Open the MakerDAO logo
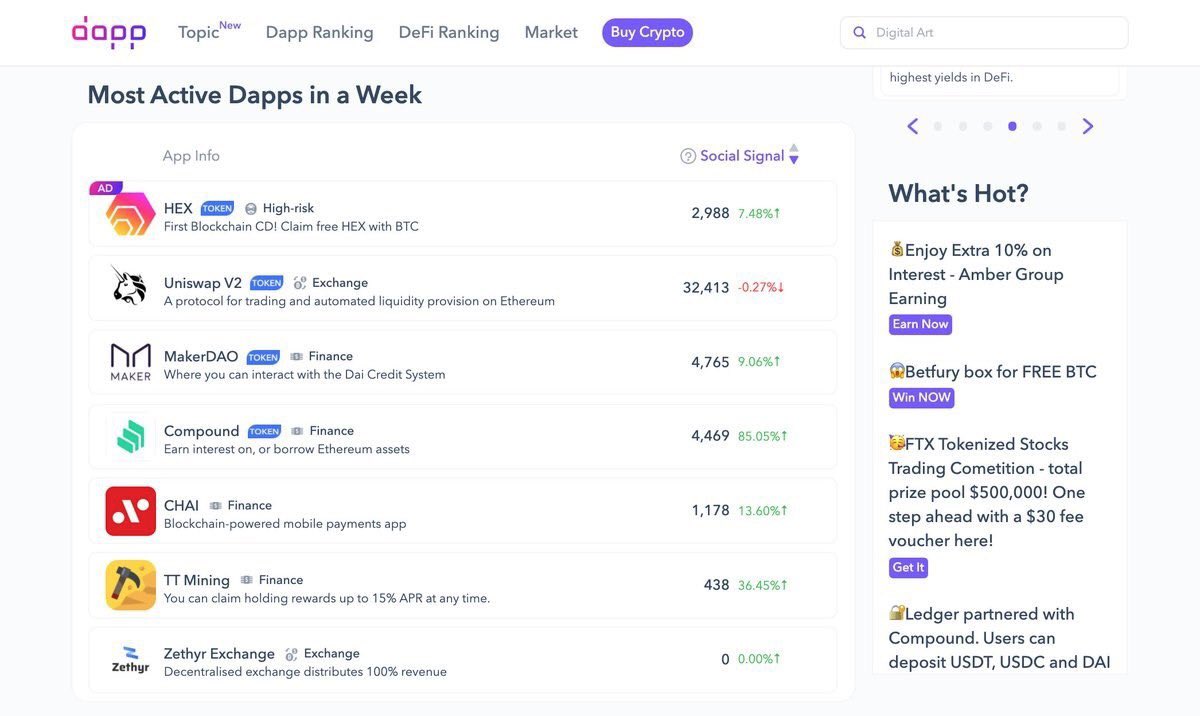The height and width of the screenshot is (716, 1200). coord(131,362)
